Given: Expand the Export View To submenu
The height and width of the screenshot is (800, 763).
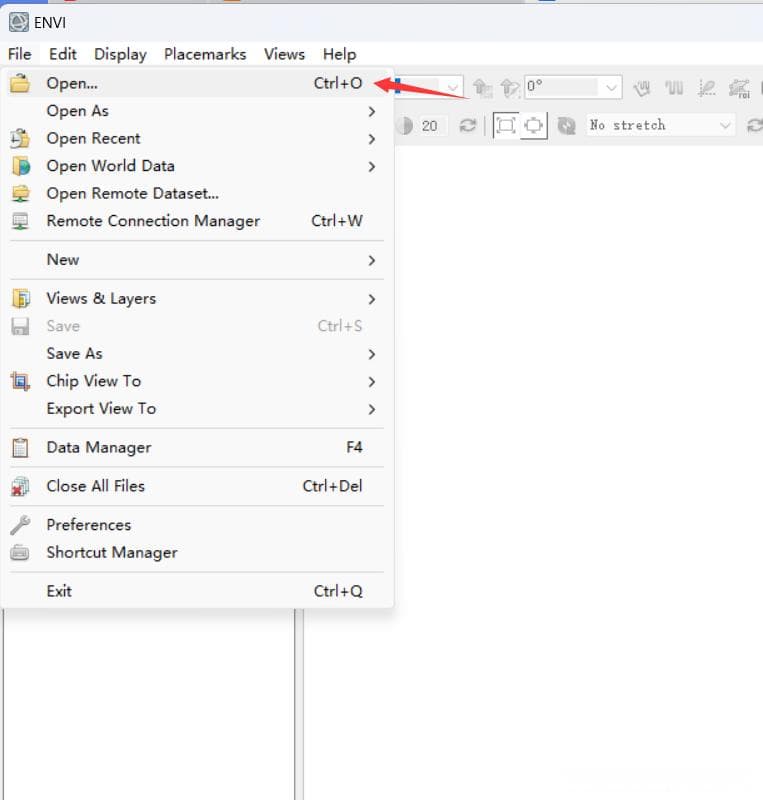Looking at the screenshot, I should 196,409.
